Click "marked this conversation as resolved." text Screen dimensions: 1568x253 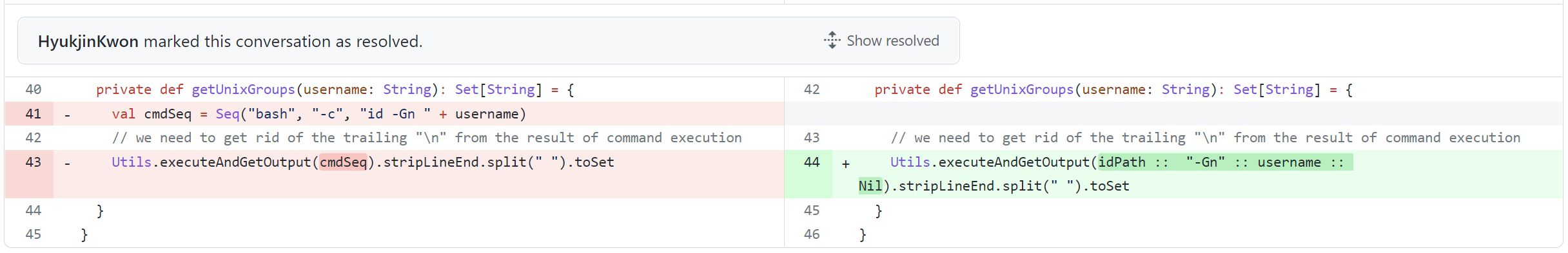click(283, 41)
